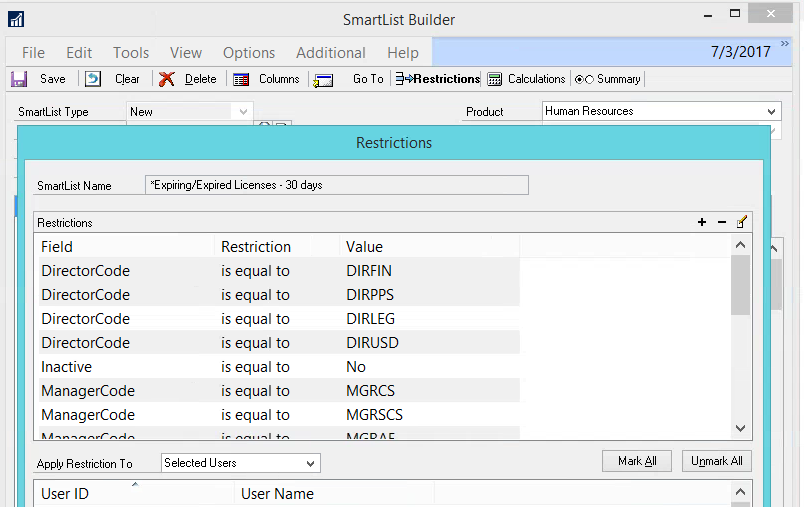
Task: Click the Field column header
Action: (127, 247)
